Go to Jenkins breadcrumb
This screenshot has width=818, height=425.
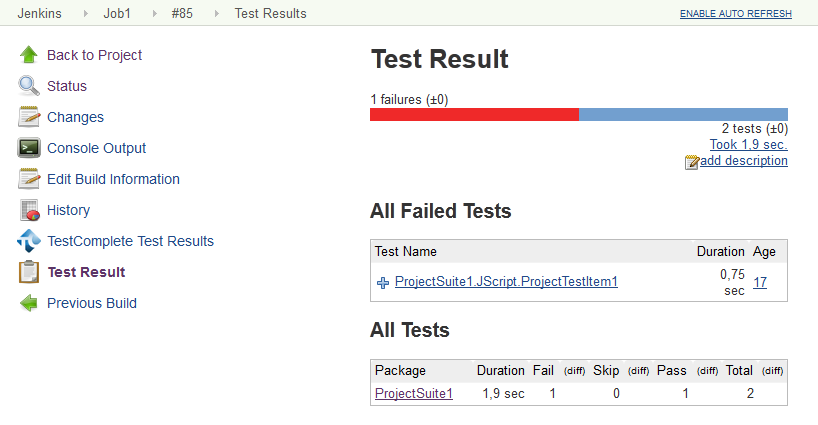click(x=41, y=13)
